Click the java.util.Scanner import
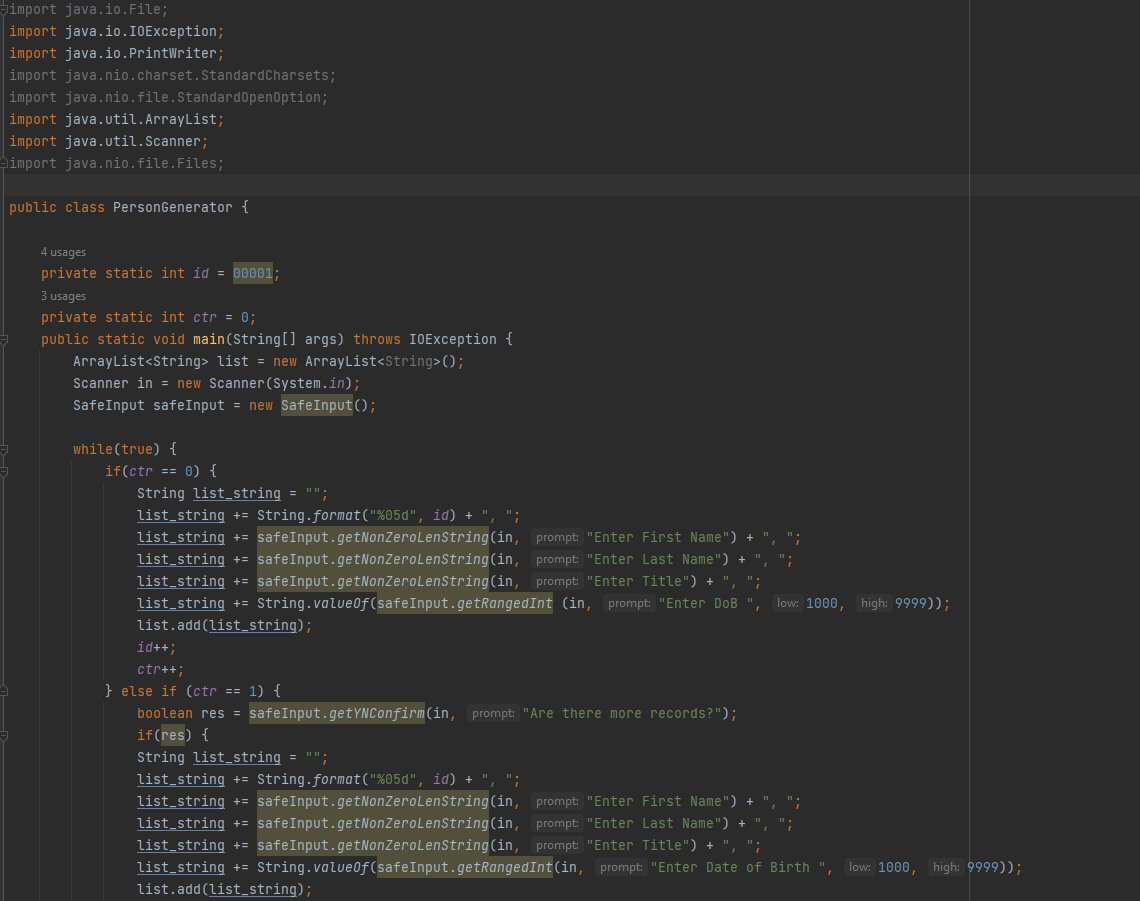This screenshot has width=1140, height=901. click(x=108, y=142)
